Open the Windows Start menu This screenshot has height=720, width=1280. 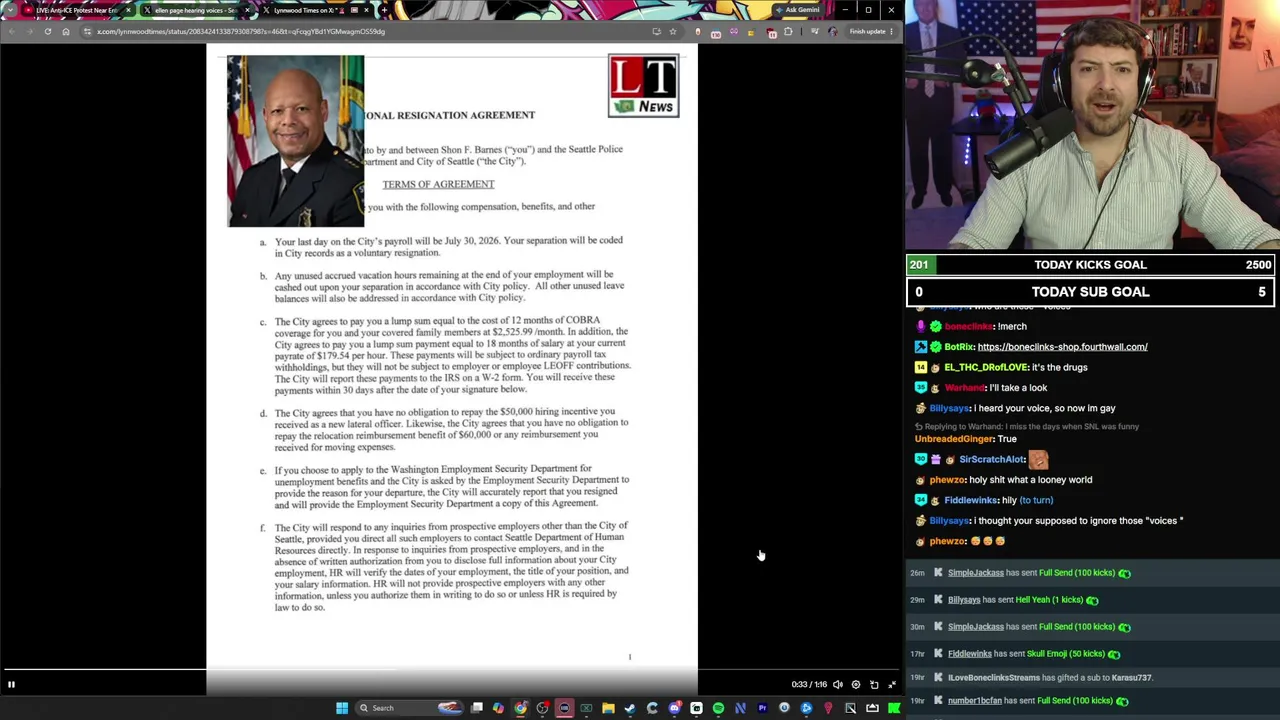tap(342, 708)
